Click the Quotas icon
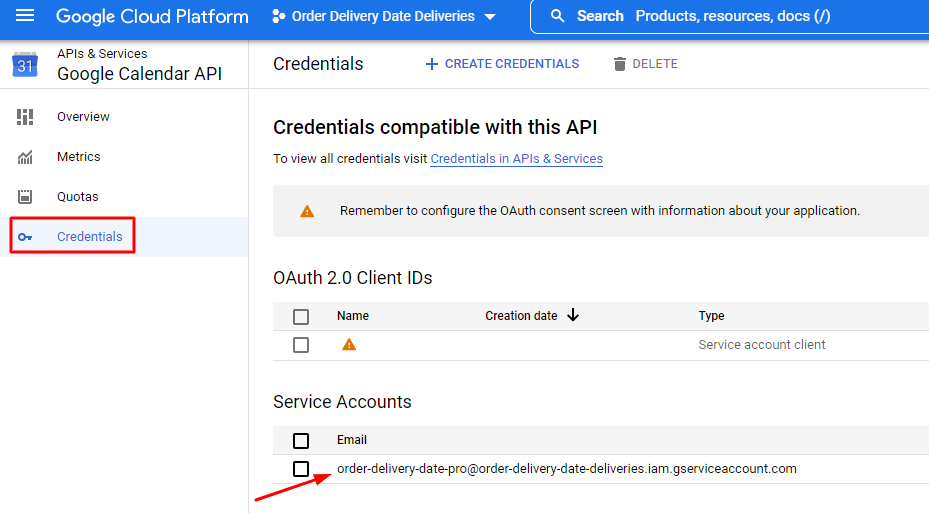 25,197
